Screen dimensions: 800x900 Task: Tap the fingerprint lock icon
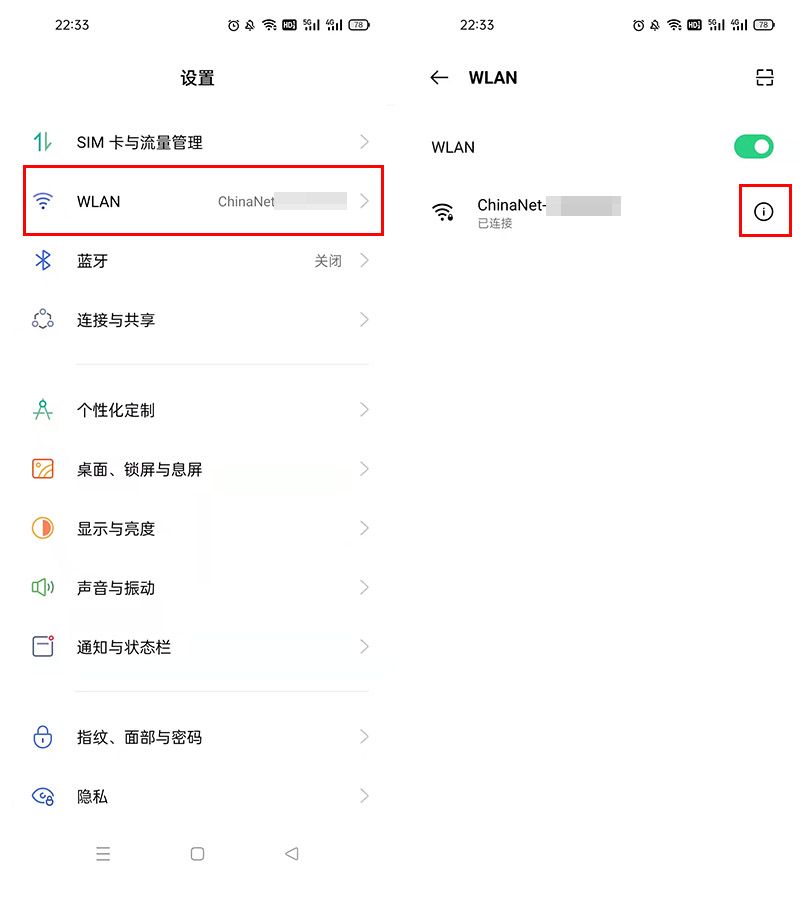tap(43, 736)
